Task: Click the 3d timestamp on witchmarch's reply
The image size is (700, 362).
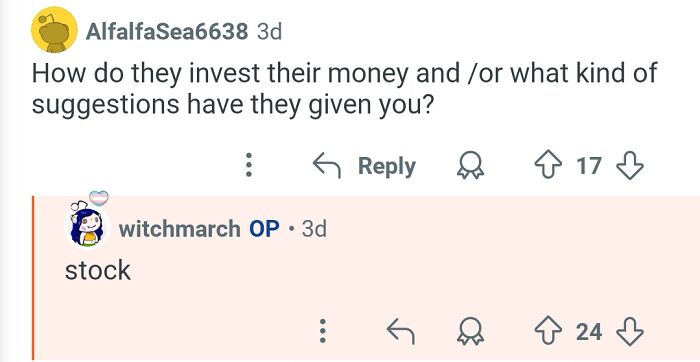Action: (x=314, y=229)
